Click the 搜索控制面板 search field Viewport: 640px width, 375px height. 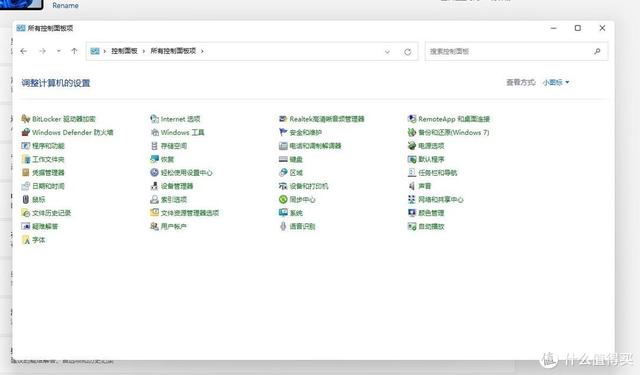coord(516,51)
